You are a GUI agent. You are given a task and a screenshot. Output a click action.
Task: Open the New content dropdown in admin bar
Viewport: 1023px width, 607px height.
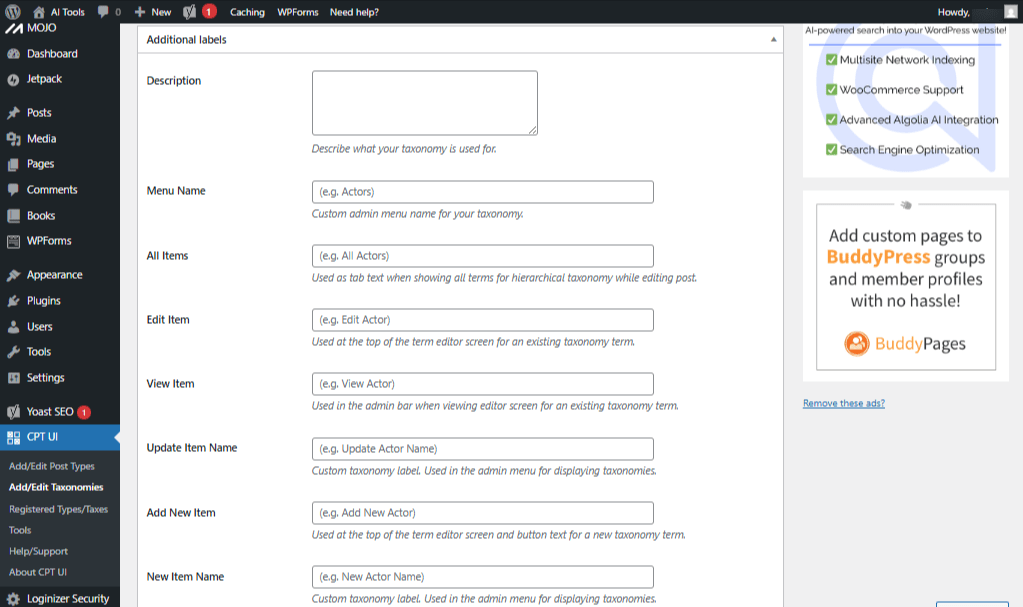153,12
